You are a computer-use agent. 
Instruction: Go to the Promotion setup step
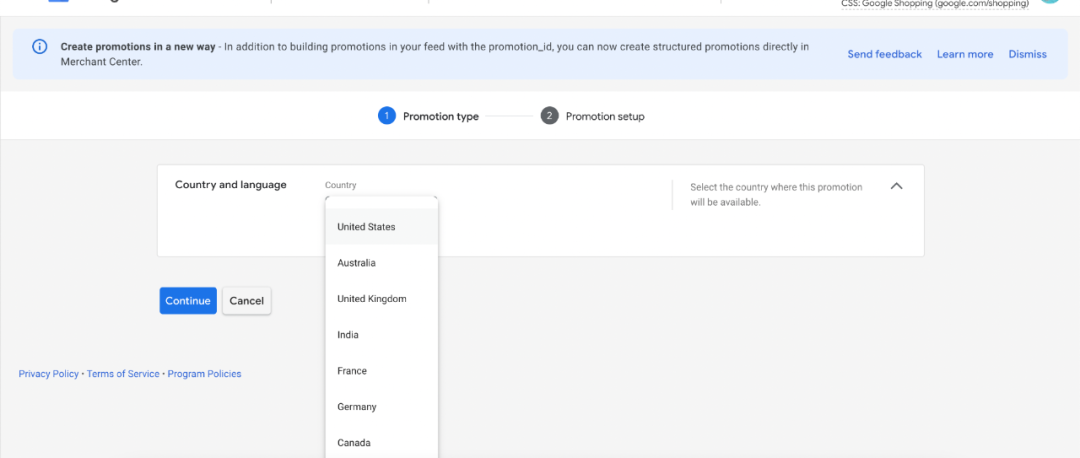coord(604,116)
